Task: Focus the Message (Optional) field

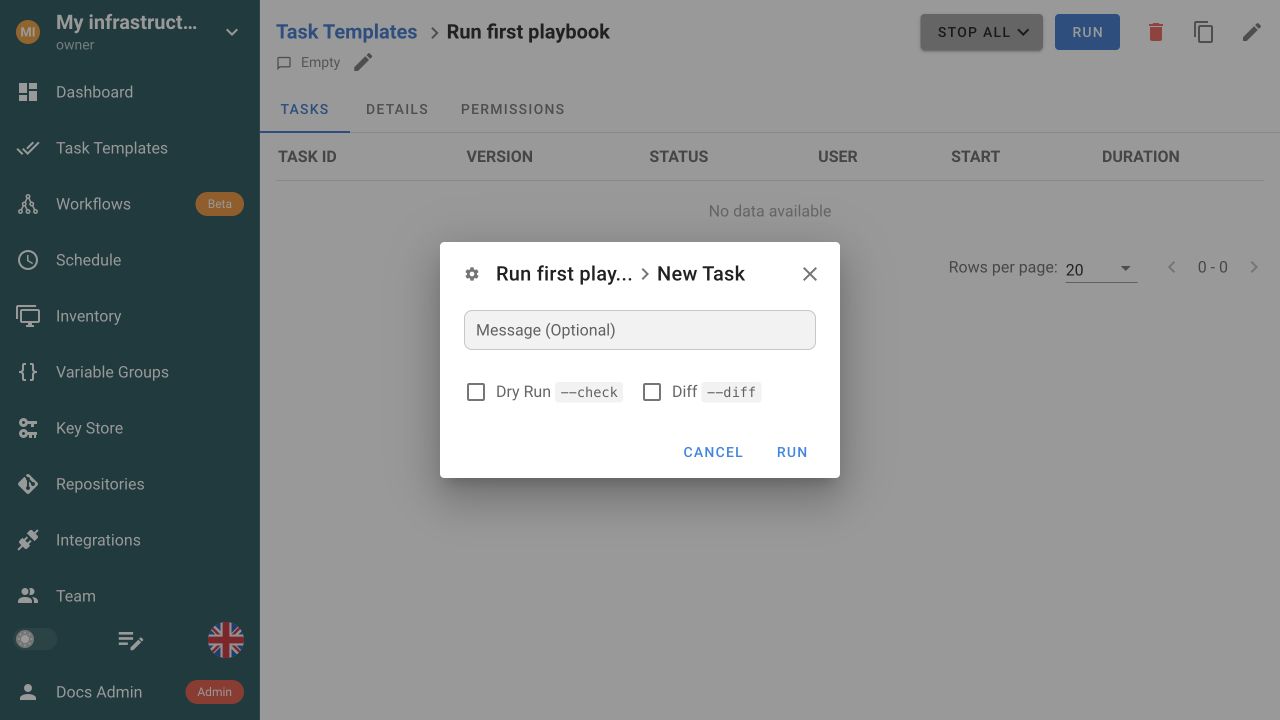Action: pos(640,330)
